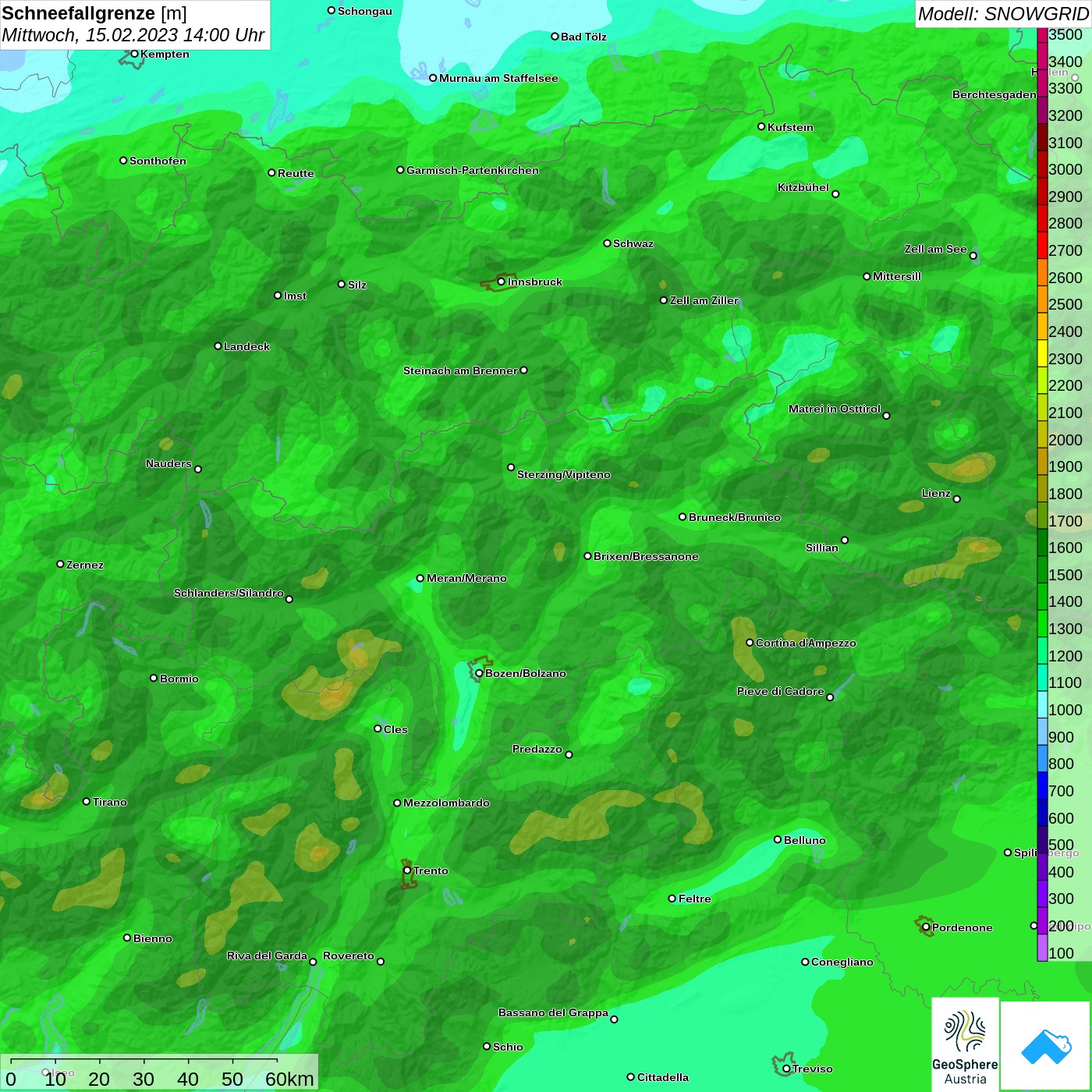Click the Schongau label

[365, 11]
